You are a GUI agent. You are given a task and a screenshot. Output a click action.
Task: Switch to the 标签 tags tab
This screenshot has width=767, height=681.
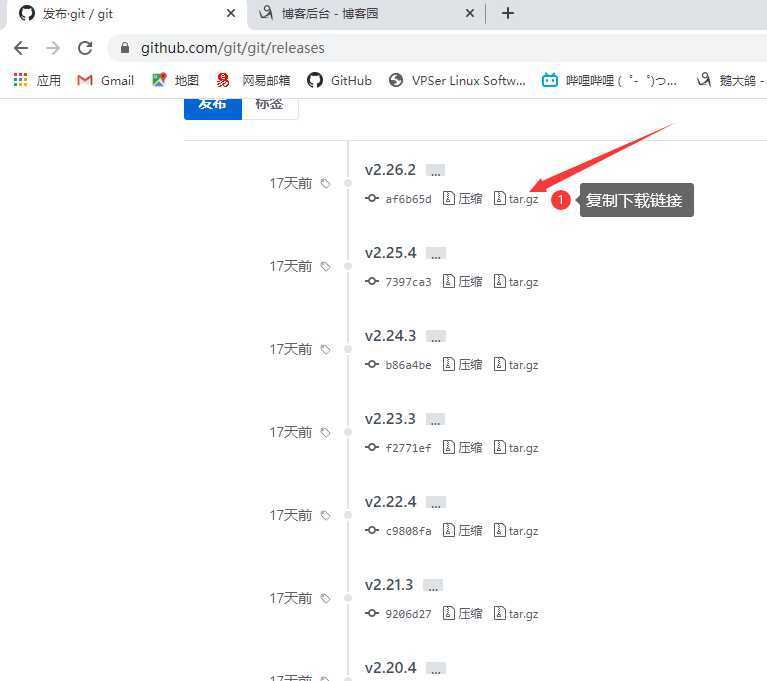pyautogui.click(x=270, y=108)
